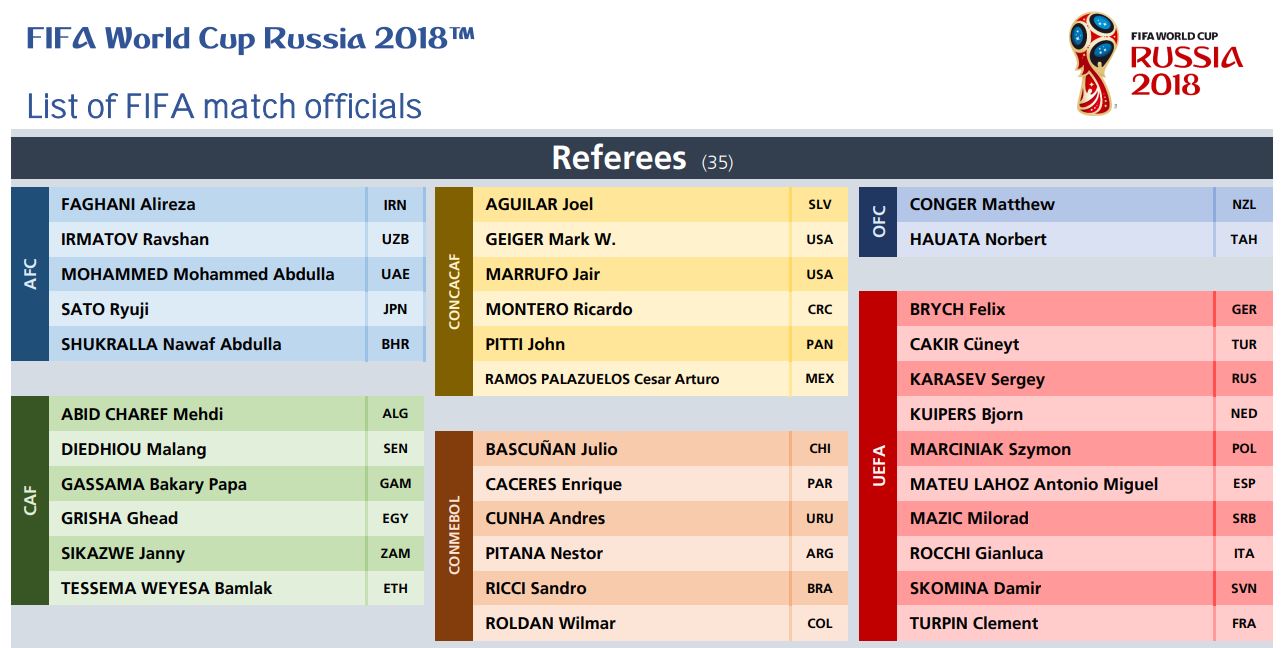Select the CONMEBOL confederation label
This screenshot has width=1281, height=648.
click(x=454, y=536)
